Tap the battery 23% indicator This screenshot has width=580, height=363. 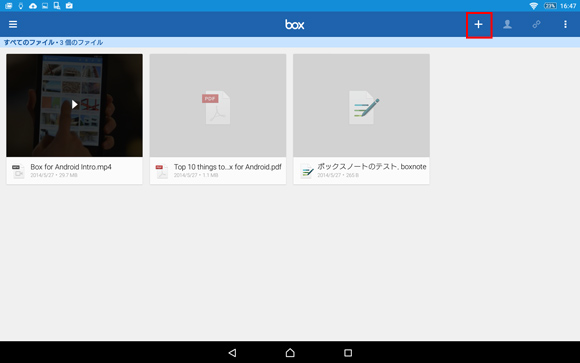550,6
